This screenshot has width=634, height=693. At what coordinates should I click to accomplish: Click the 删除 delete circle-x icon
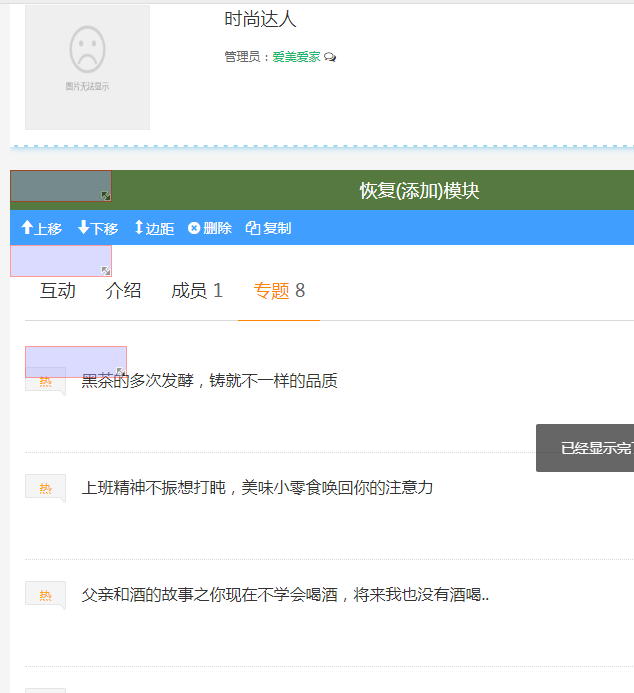[194, 228]
